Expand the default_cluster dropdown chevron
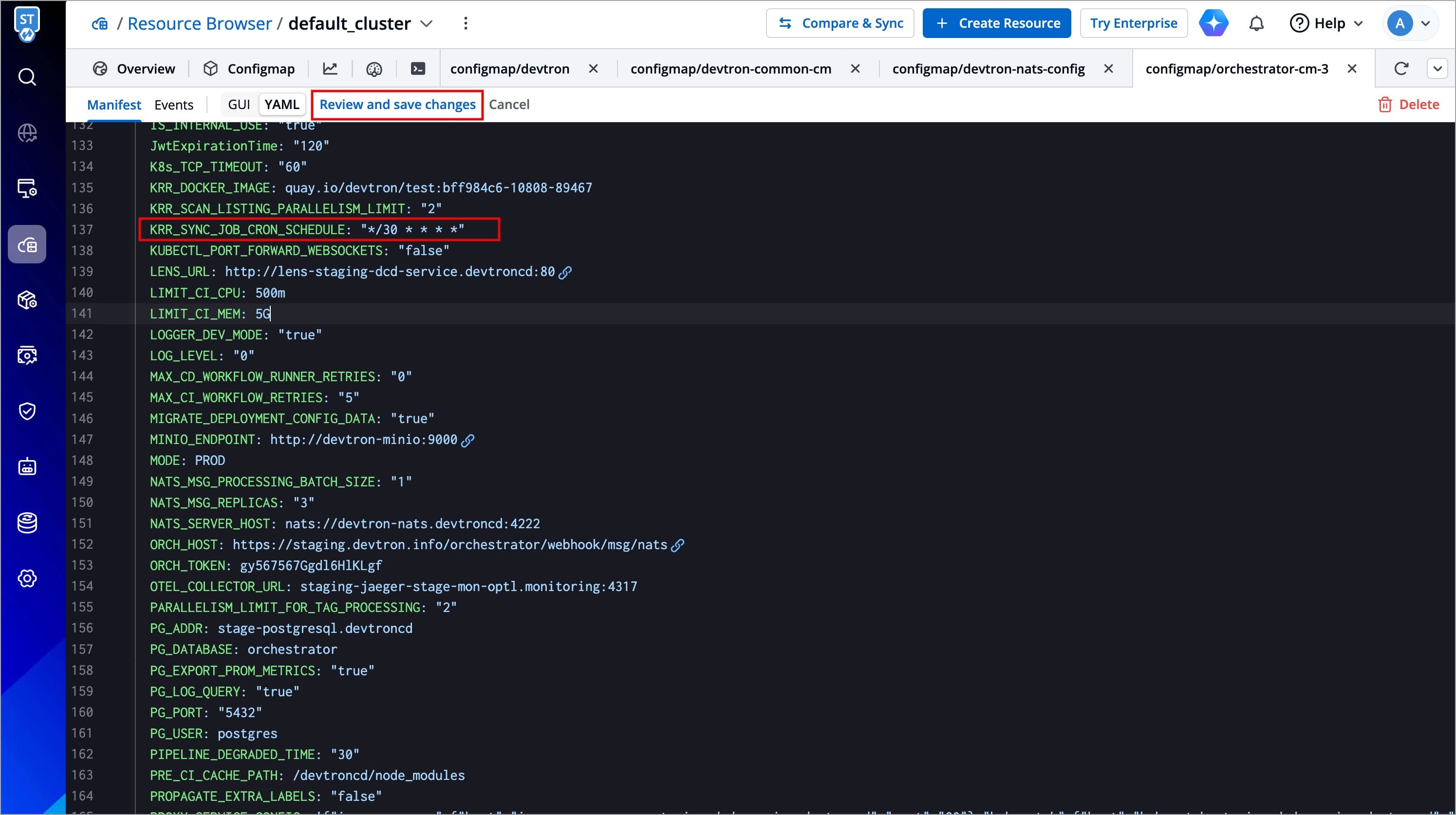This screenshot has height=815, width=1456. [426, 24]
